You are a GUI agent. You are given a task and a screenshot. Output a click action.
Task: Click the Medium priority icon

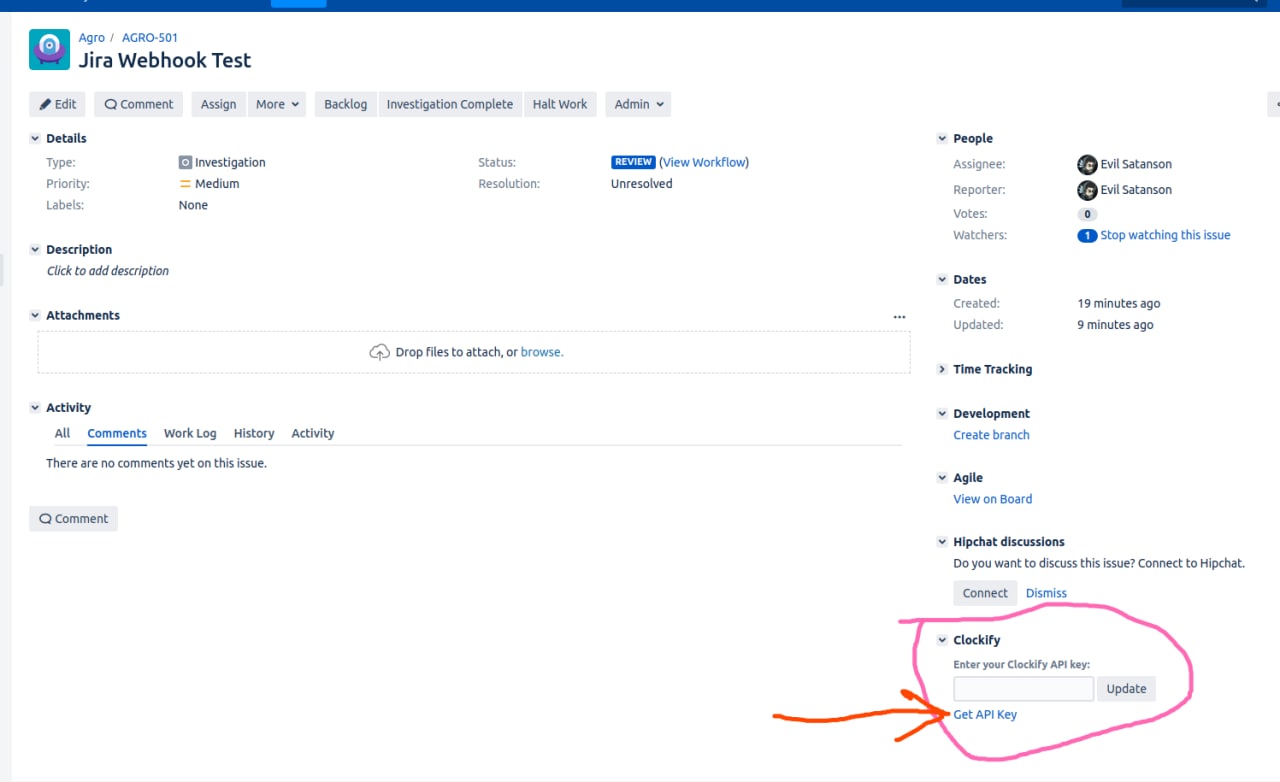(185, 184)
